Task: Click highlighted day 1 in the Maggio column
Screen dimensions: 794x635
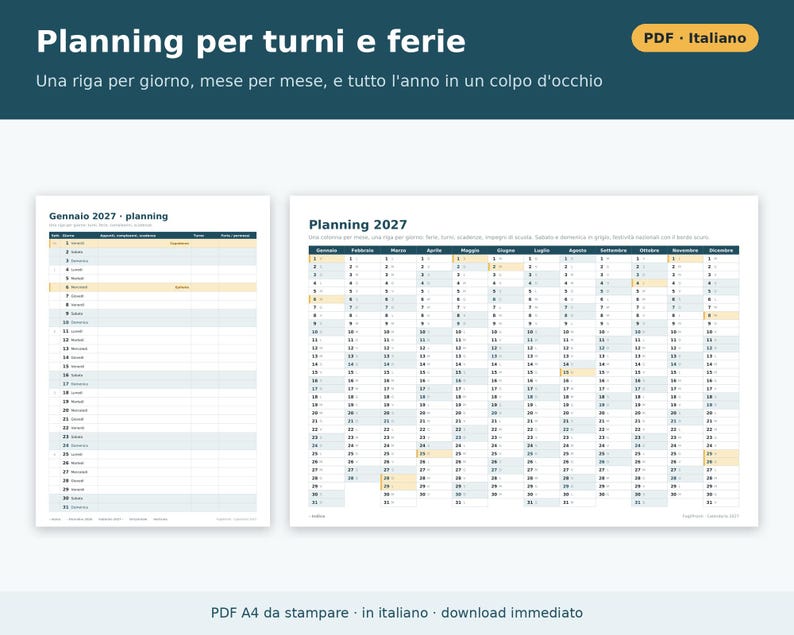Action: pyautogui.click(x=470, y=258)
